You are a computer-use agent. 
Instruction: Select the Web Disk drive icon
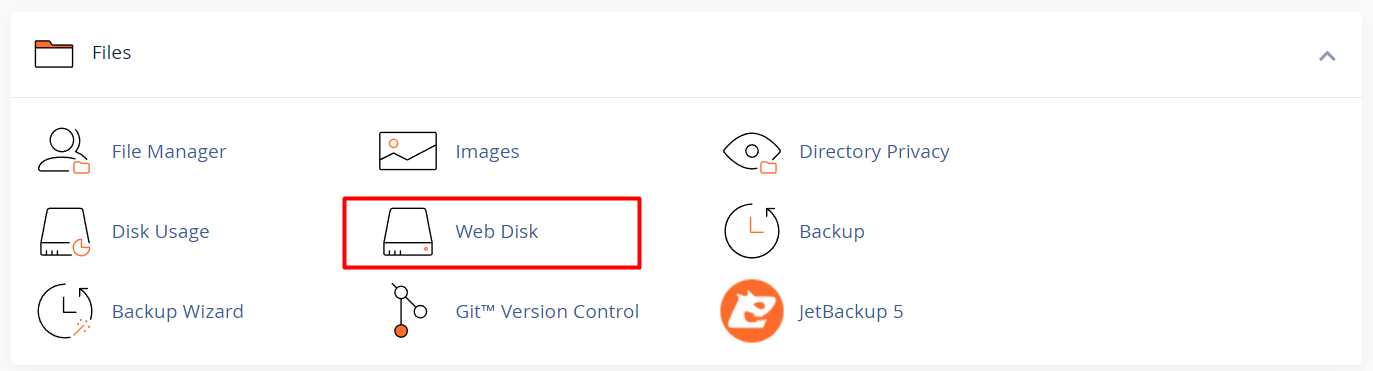coord(408,232)
